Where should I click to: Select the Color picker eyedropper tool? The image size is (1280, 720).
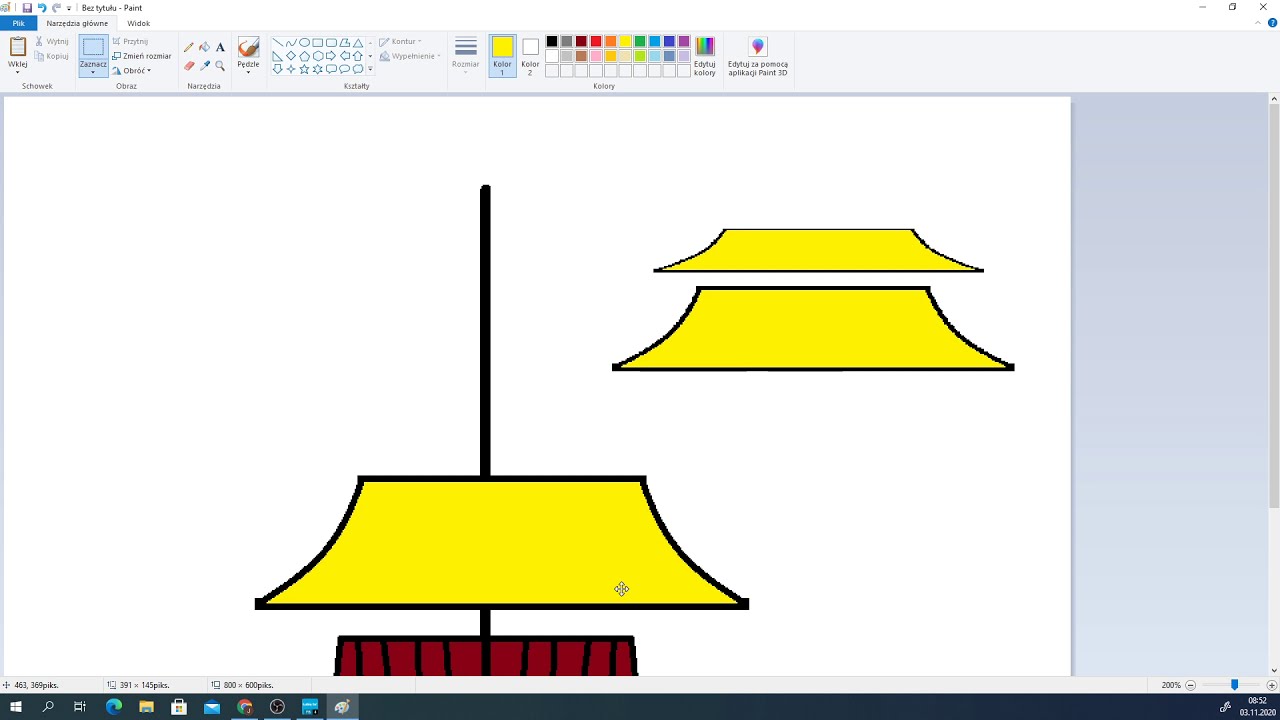(x=204, y=66)
